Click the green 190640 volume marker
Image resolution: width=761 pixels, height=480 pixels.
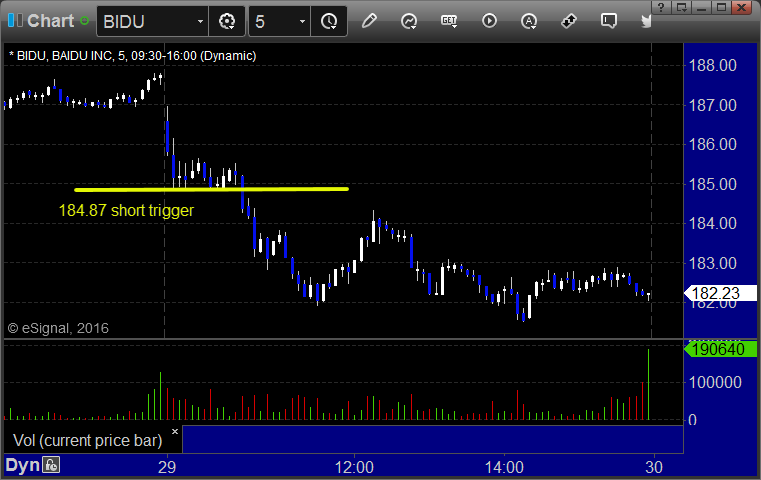point(720,349)
